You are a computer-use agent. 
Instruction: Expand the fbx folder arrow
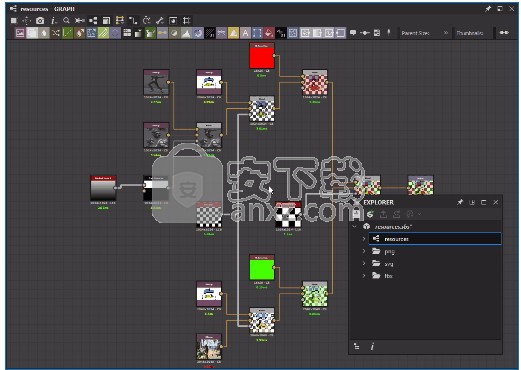(x=364, y=276)
